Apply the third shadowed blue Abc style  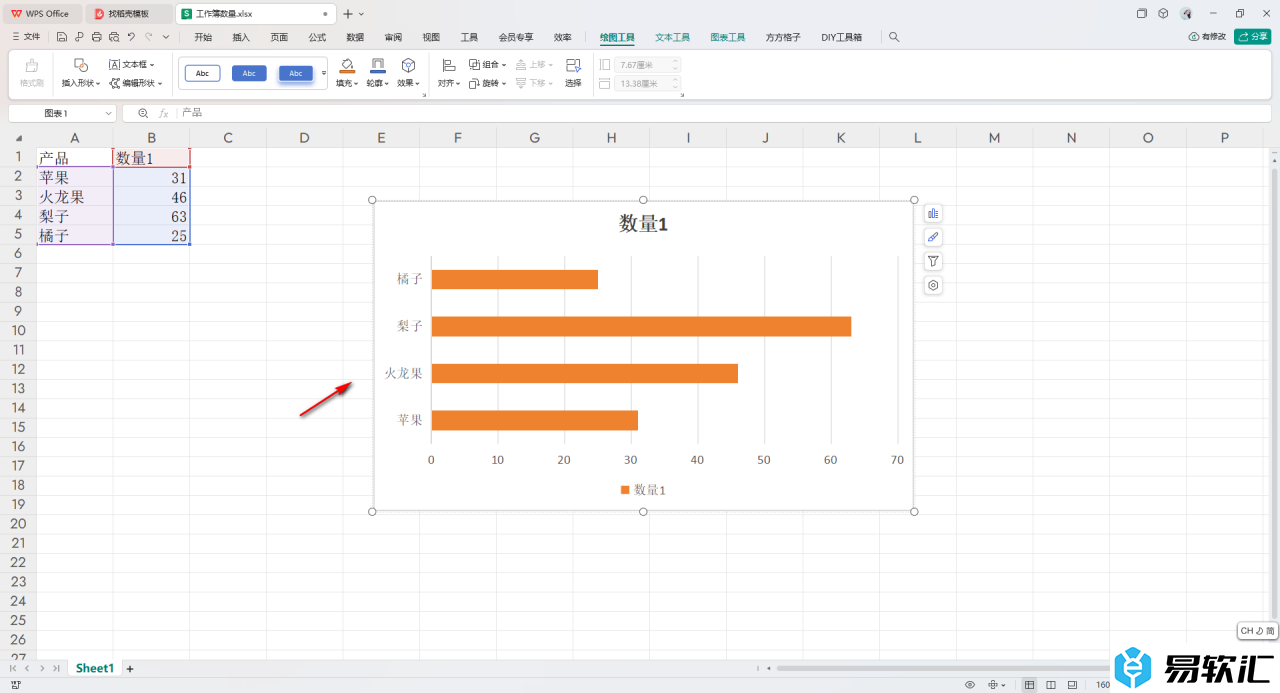point(296,73)
